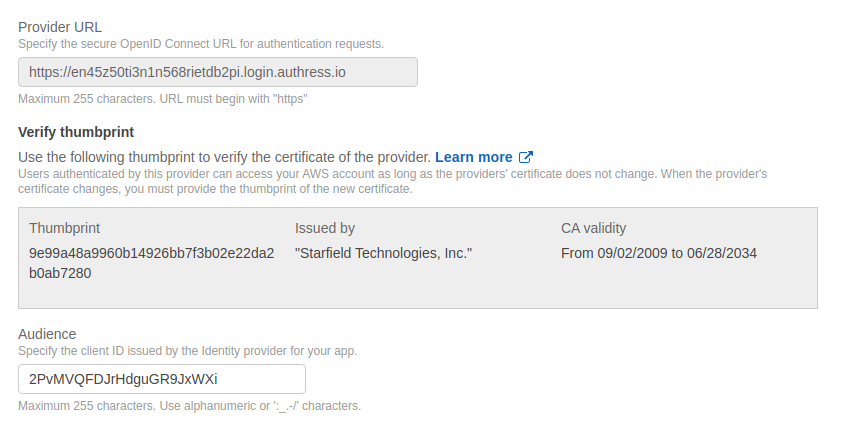Screen dimensions: 855x444
Task: Click empty area of the gray thumbprint panel
Action: [x=600, y=288]
